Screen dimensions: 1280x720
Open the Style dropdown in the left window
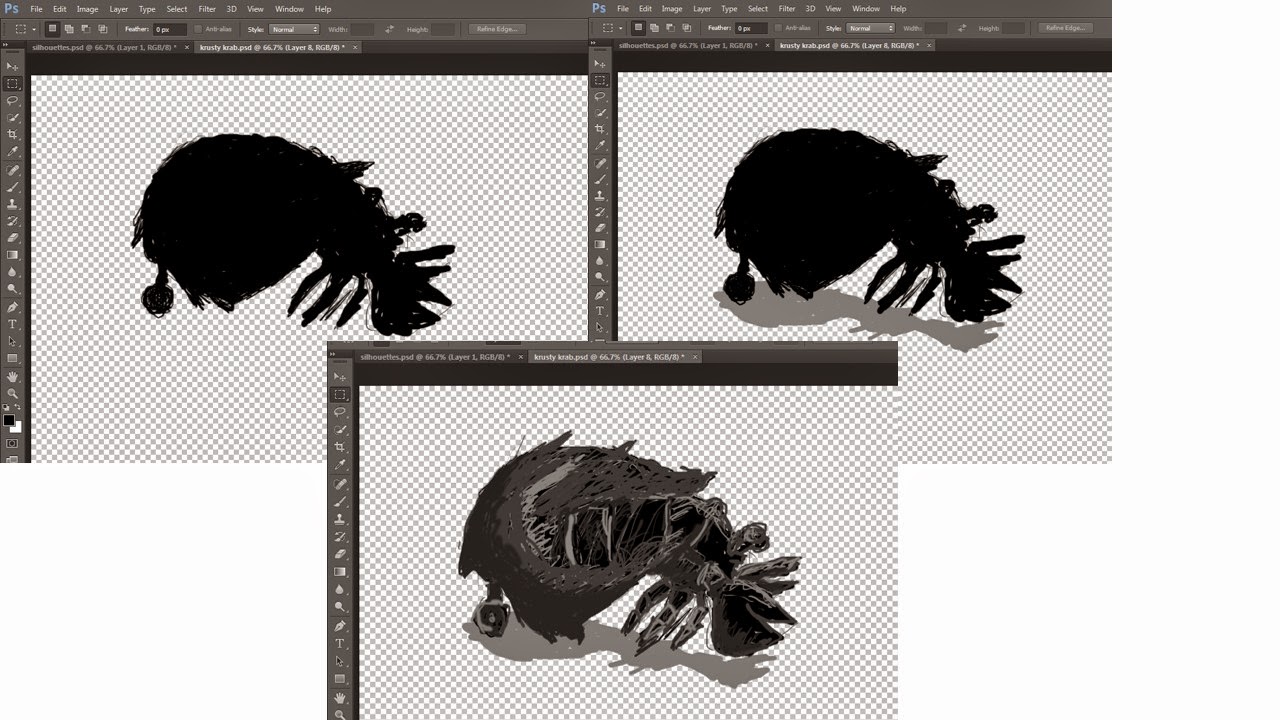click(294, 29)
